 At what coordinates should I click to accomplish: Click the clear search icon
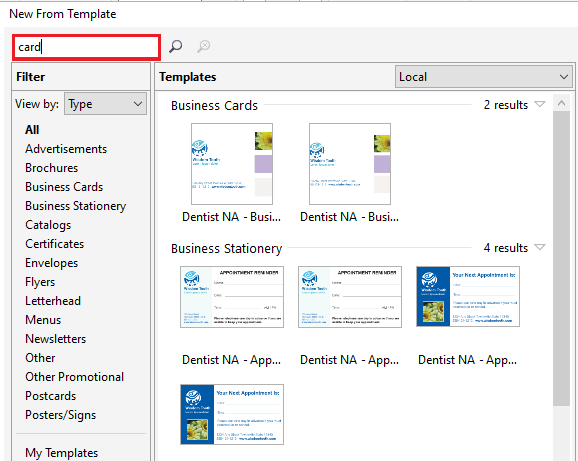(203, 46)
